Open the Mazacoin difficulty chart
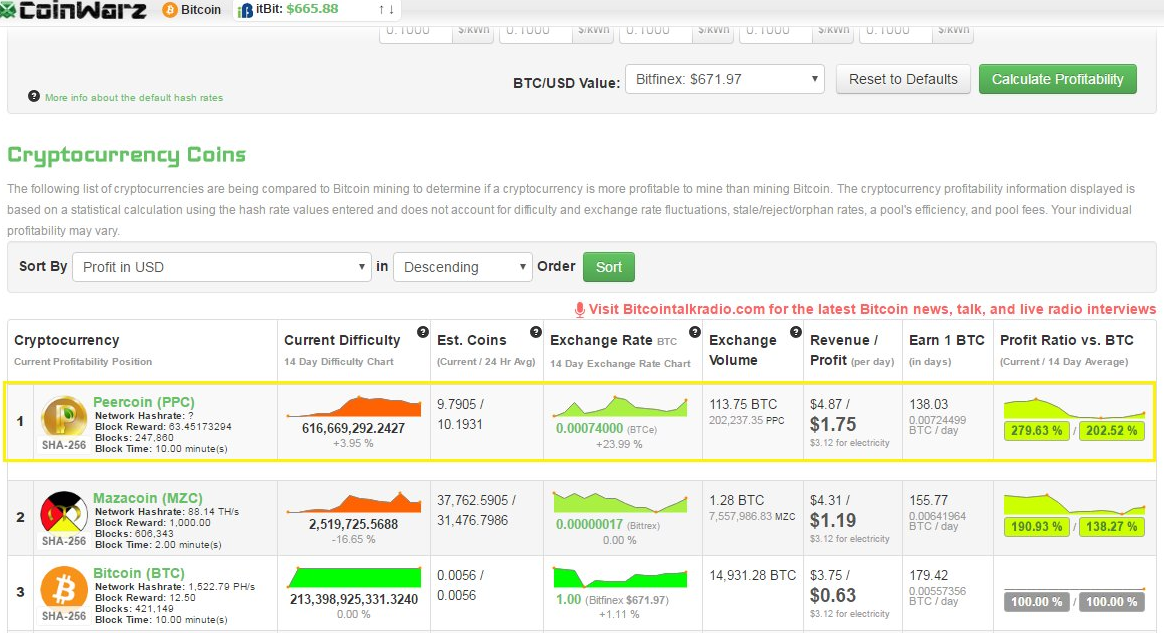1170x644 pixels. tap(354, 502)
